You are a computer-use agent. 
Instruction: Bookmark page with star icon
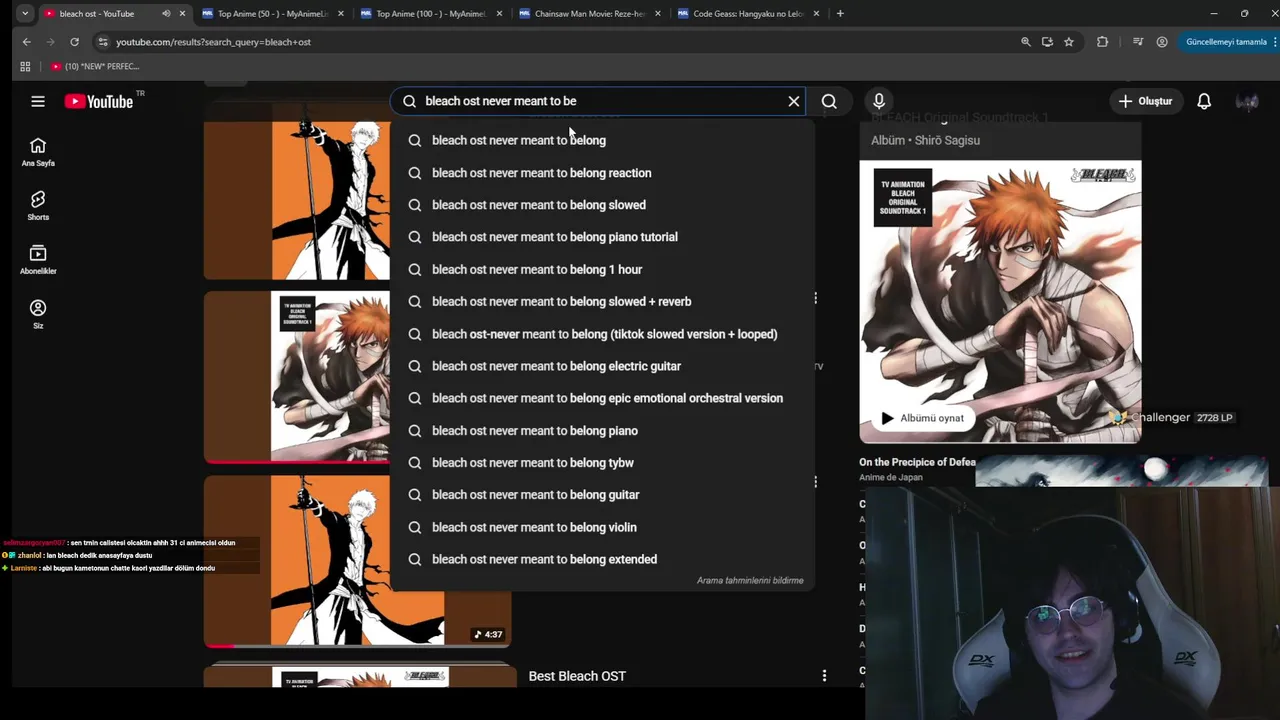1069,42
